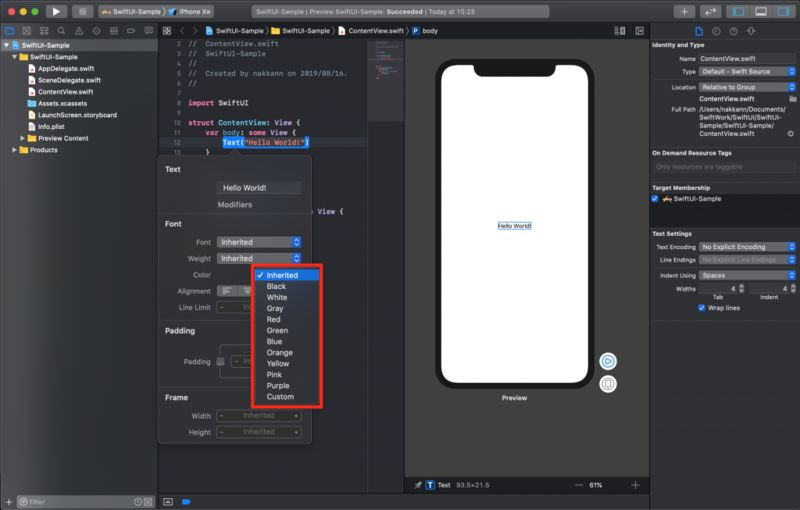
Task: Collapse the SwiftUI-Sample group folder
Action: click(14, 57)
